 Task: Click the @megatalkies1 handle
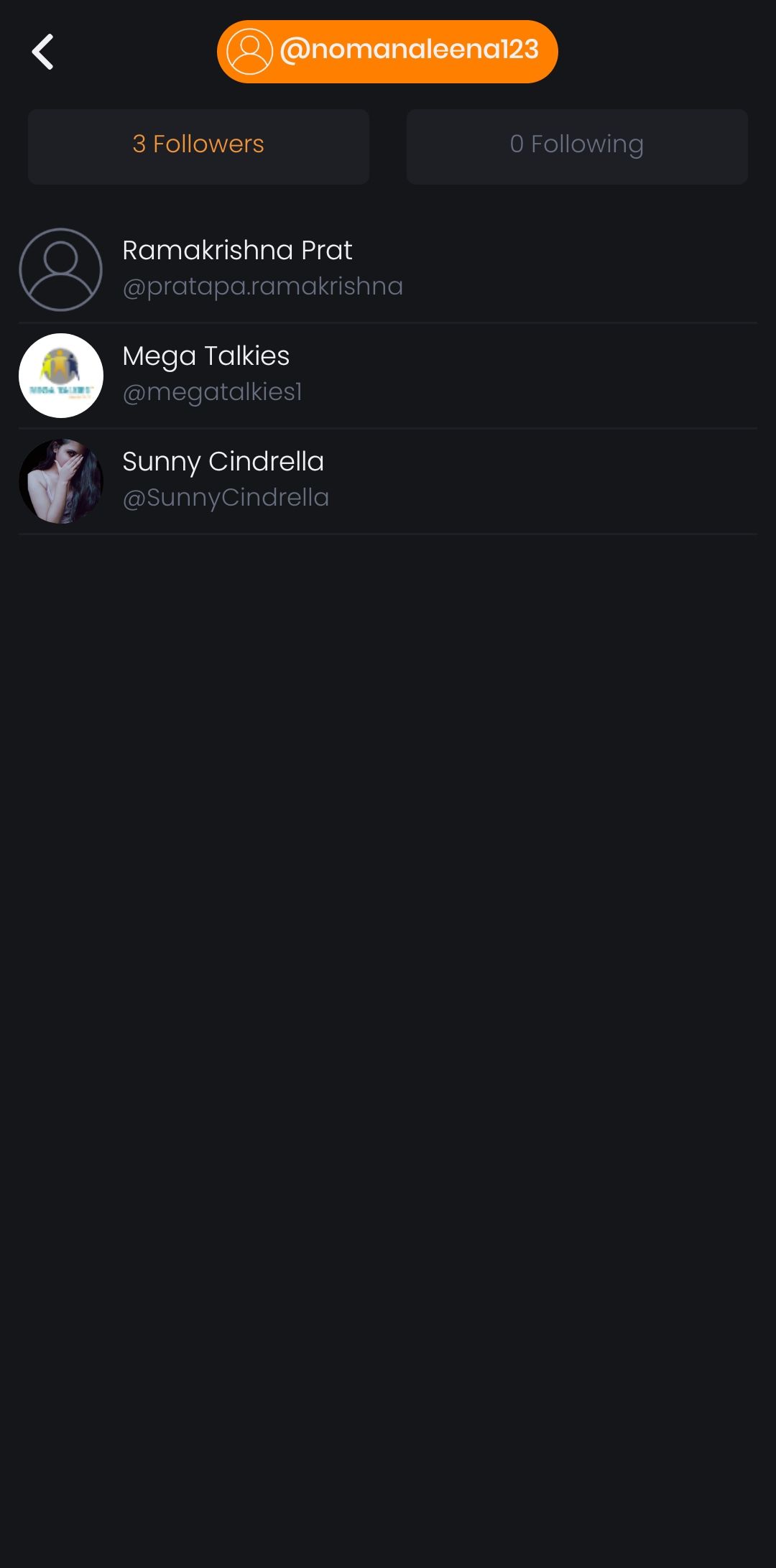point(213,392)
